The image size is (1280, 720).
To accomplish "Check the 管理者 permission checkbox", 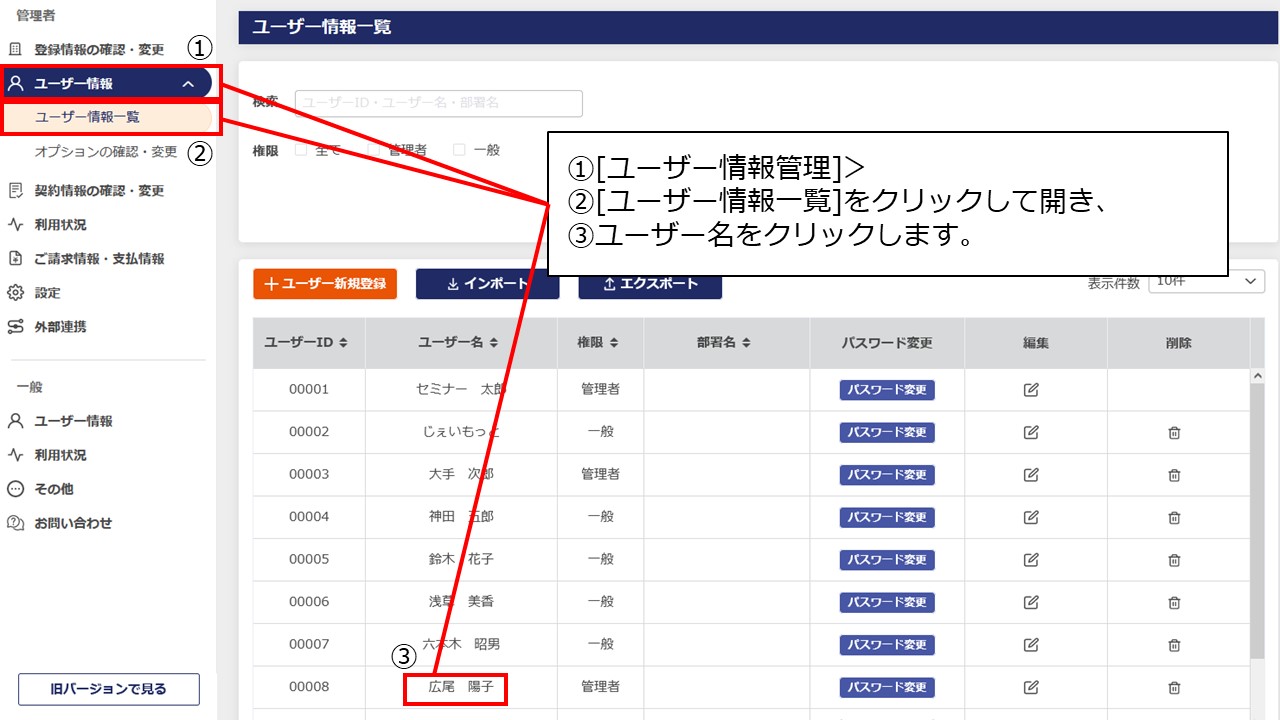I will pos(374,150).
